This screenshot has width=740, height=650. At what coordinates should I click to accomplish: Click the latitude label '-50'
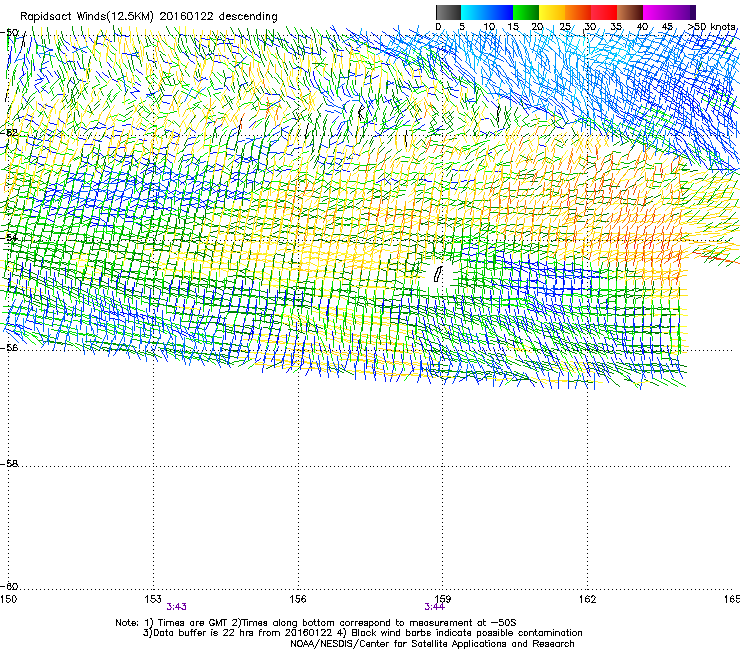click(x=9, y=32)
